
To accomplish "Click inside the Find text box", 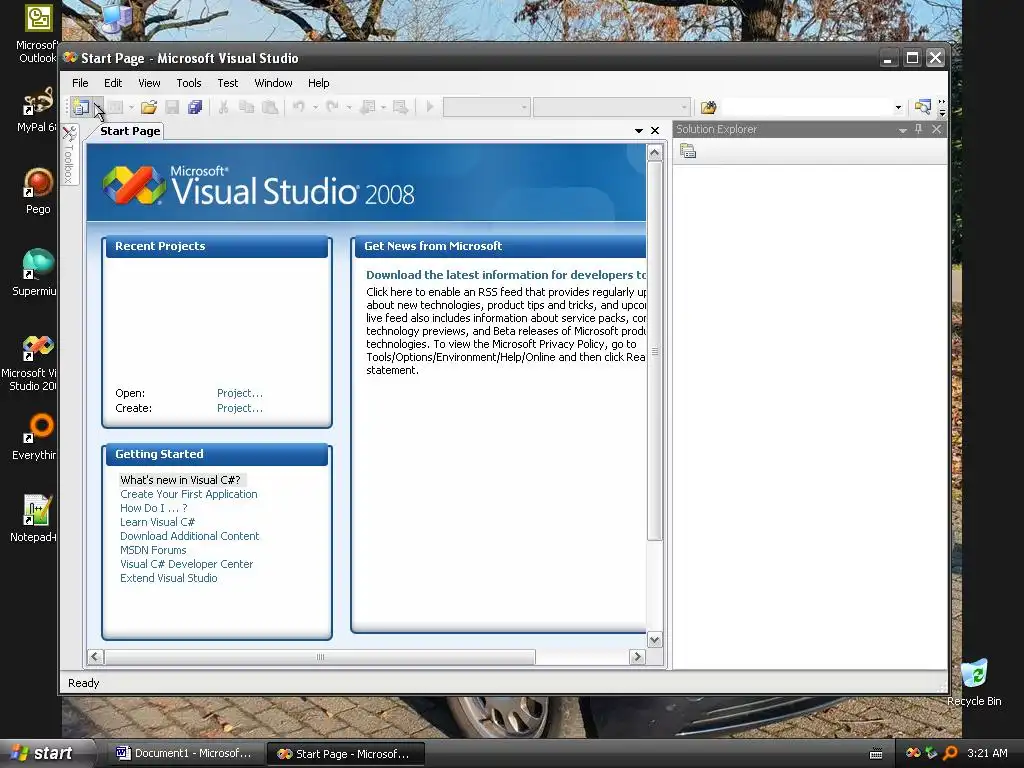I will click(807, 106).
